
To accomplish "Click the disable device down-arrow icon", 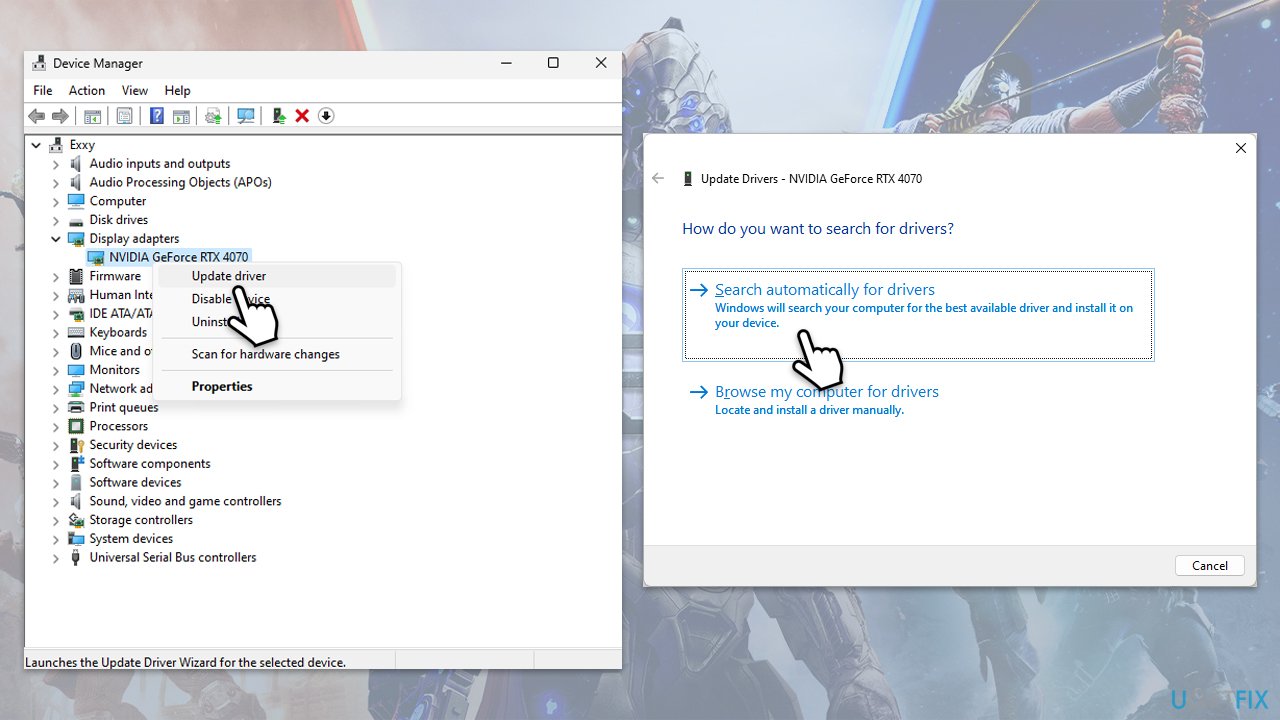I will tap(326, 116).
